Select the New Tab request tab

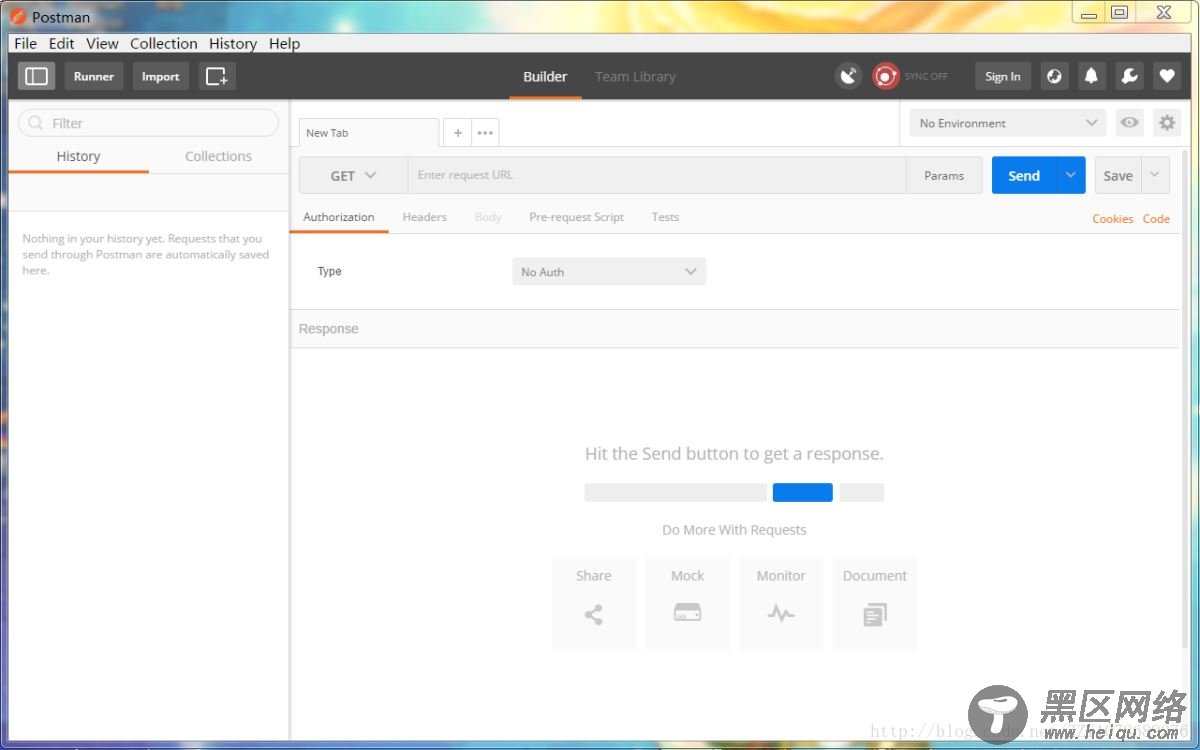(368, 133)
